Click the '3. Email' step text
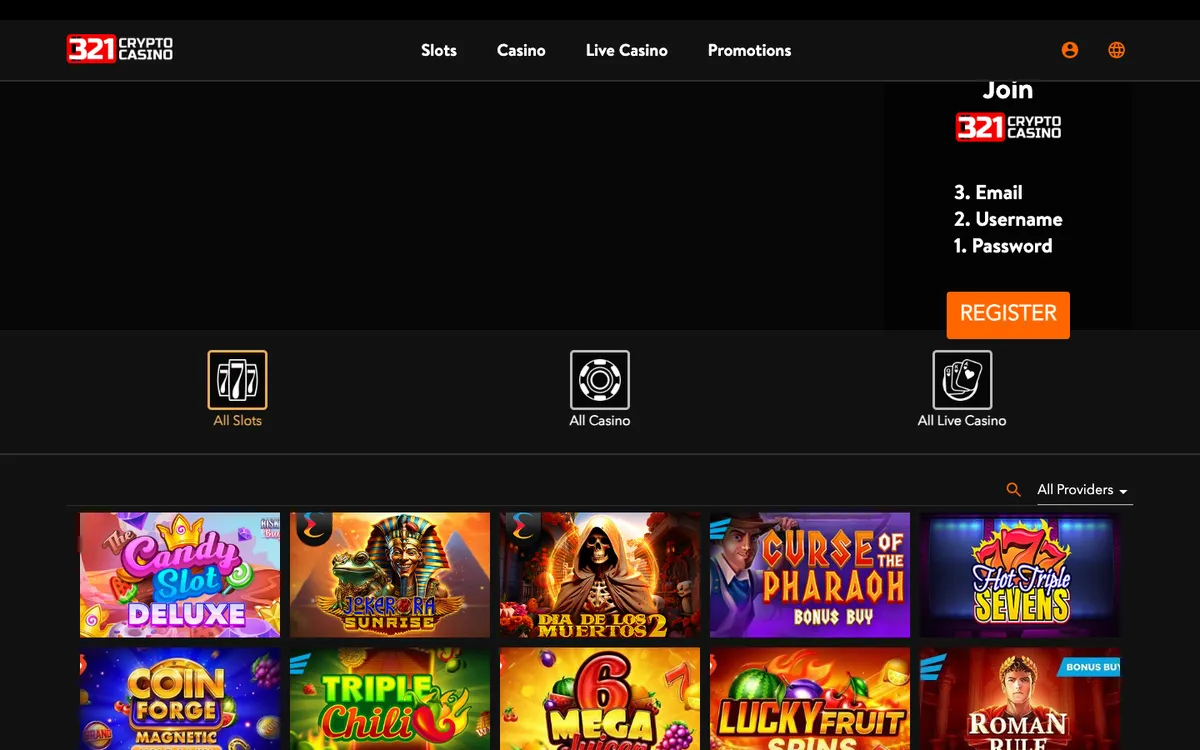This screenshot has height=750, width=1200. (x=988, y=193)
